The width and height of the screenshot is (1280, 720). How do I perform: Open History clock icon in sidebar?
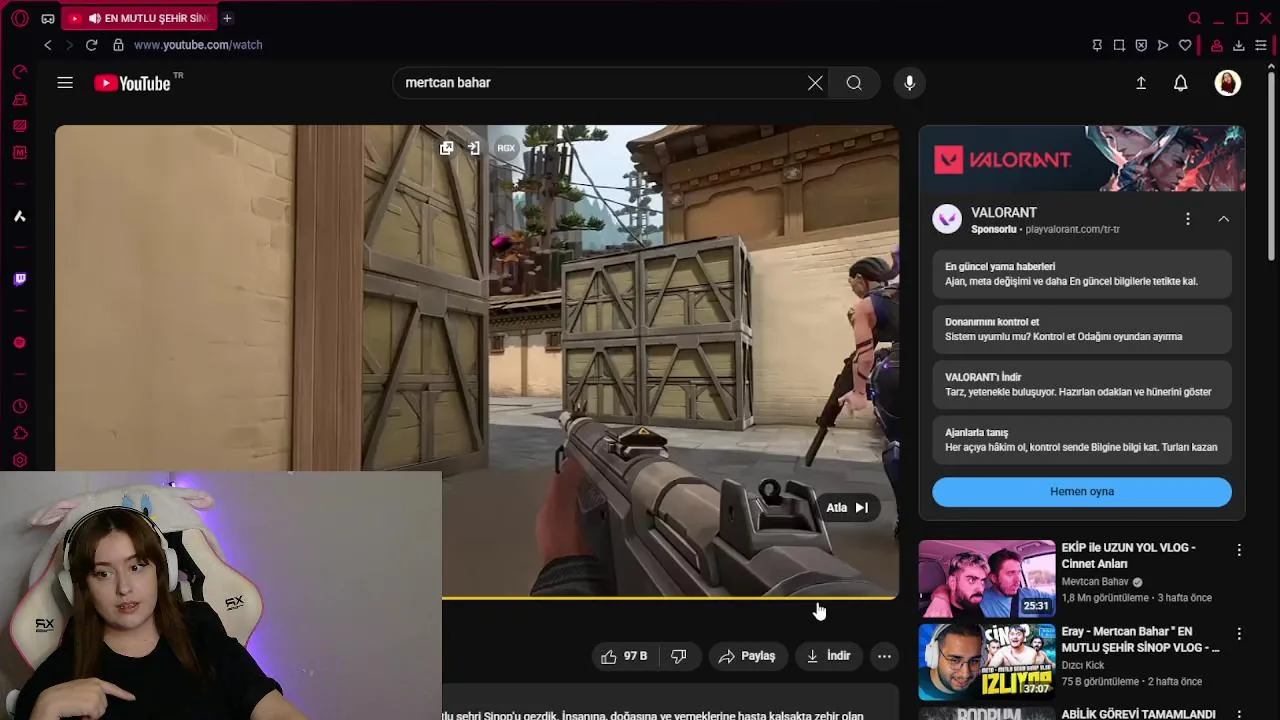(19, 407)
